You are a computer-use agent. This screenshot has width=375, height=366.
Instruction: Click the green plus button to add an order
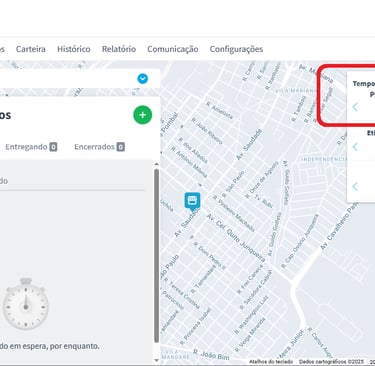point(143,115)
